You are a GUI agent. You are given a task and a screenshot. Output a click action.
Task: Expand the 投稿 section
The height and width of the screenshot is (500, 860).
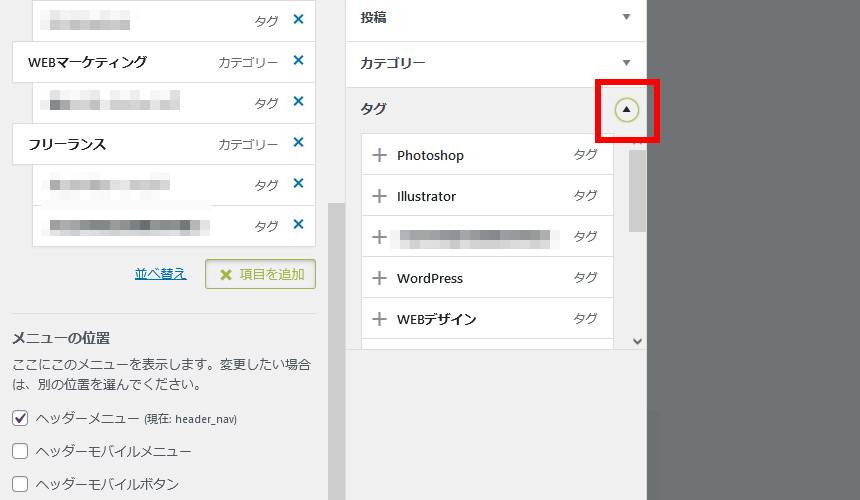pos(626,17)
